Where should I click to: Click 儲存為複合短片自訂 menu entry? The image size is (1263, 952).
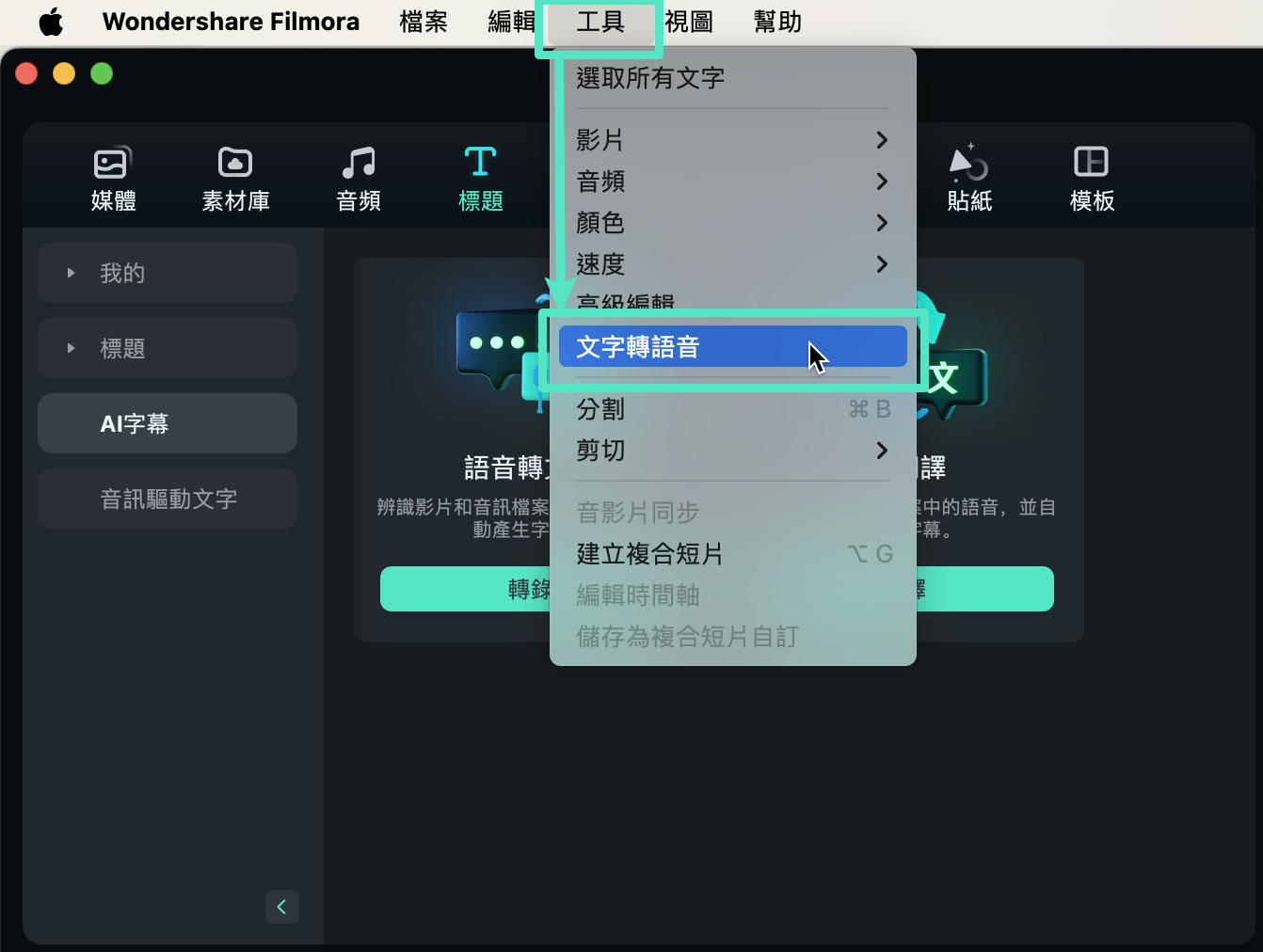point(732,637)
